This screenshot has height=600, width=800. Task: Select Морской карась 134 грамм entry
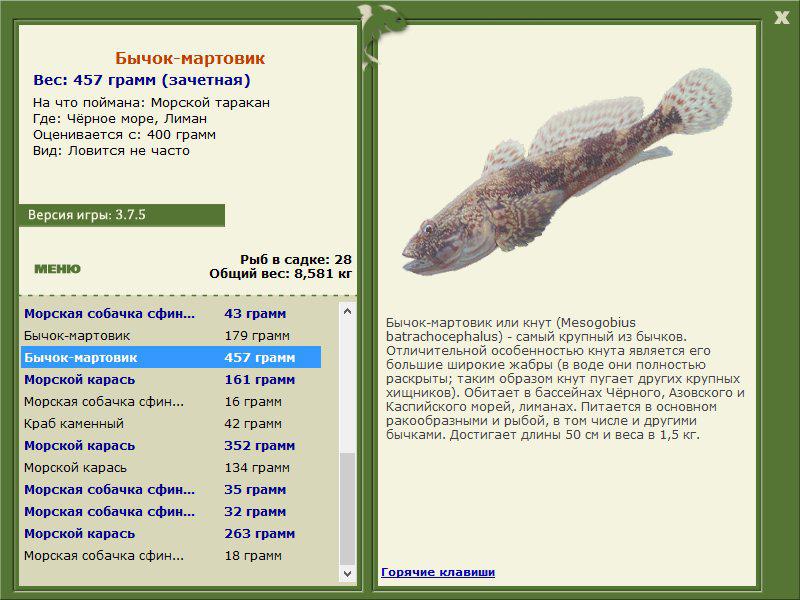(x=171, y=467)
